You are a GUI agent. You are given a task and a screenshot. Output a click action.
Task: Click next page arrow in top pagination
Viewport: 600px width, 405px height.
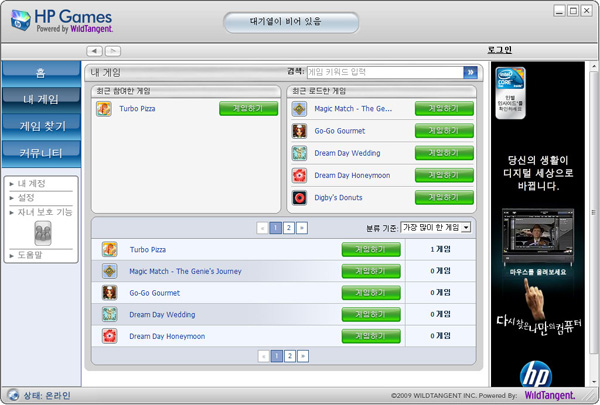click(x=302, y=228)
